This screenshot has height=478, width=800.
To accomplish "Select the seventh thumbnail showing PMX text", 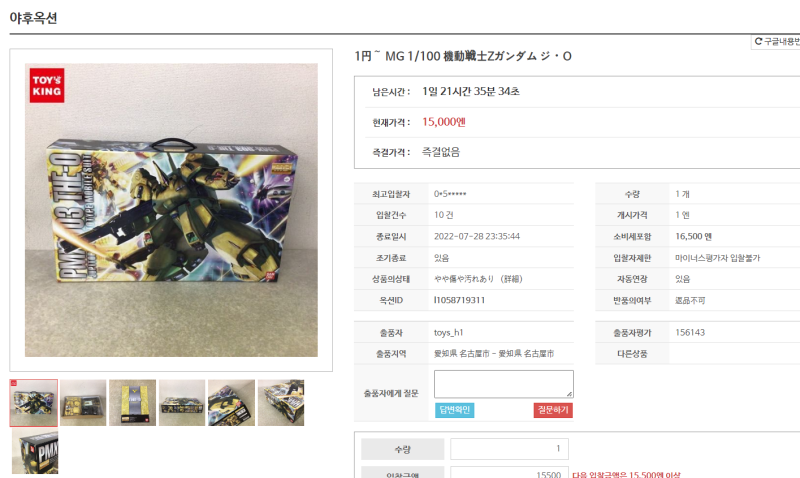I will pyautogui.click(x=35, y=451).
